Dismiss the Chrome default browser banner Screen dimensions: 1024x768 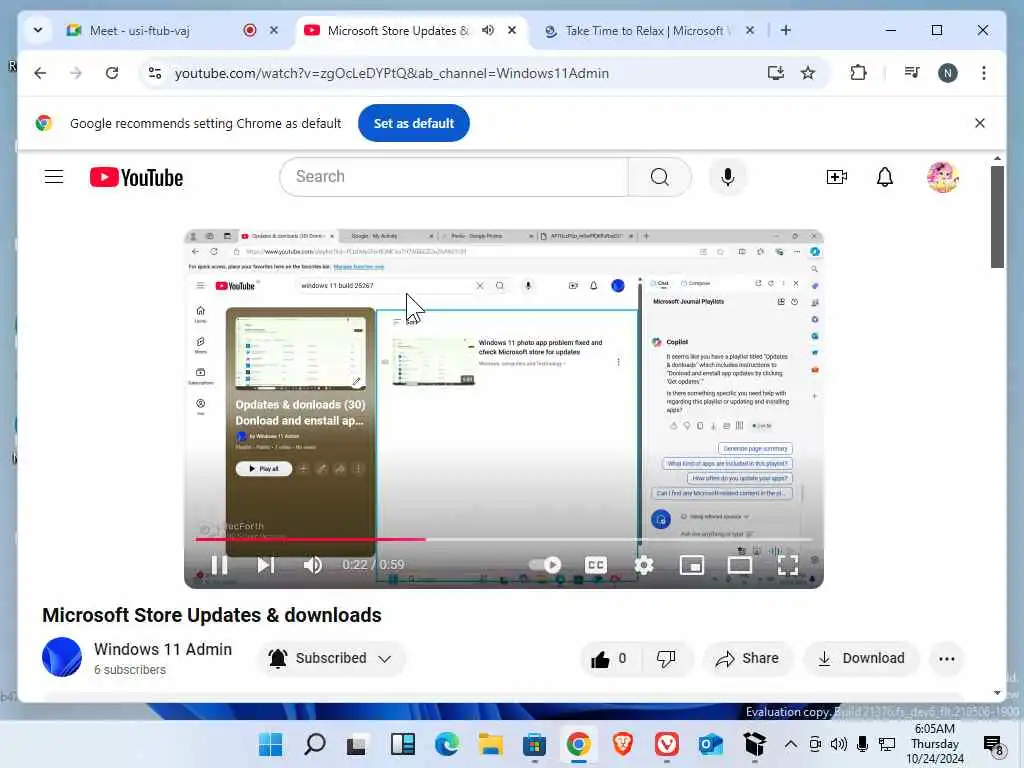click(979, 123)
